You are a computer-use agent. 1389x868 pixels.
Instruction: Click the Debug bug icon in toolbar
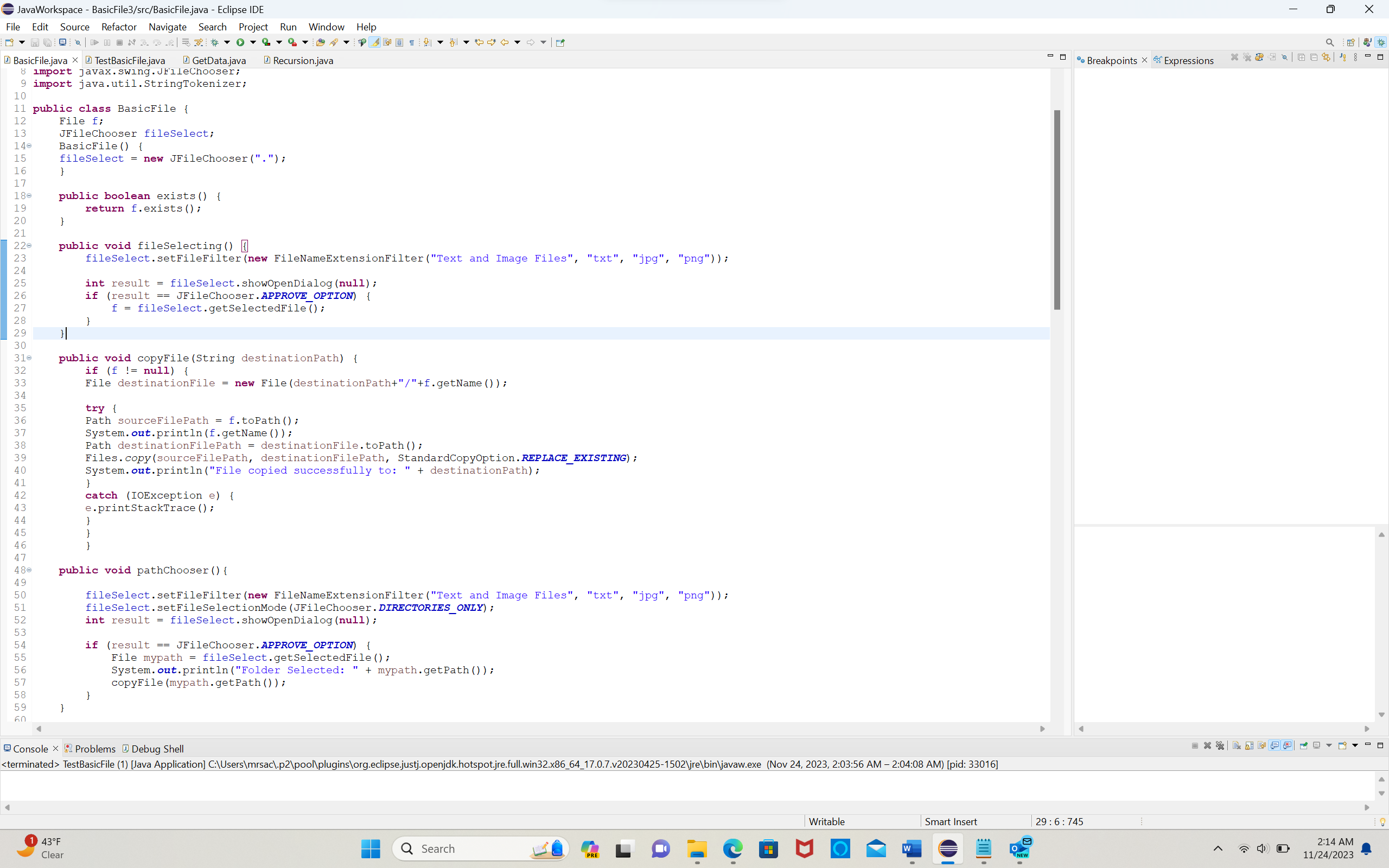tap(215, 42)
